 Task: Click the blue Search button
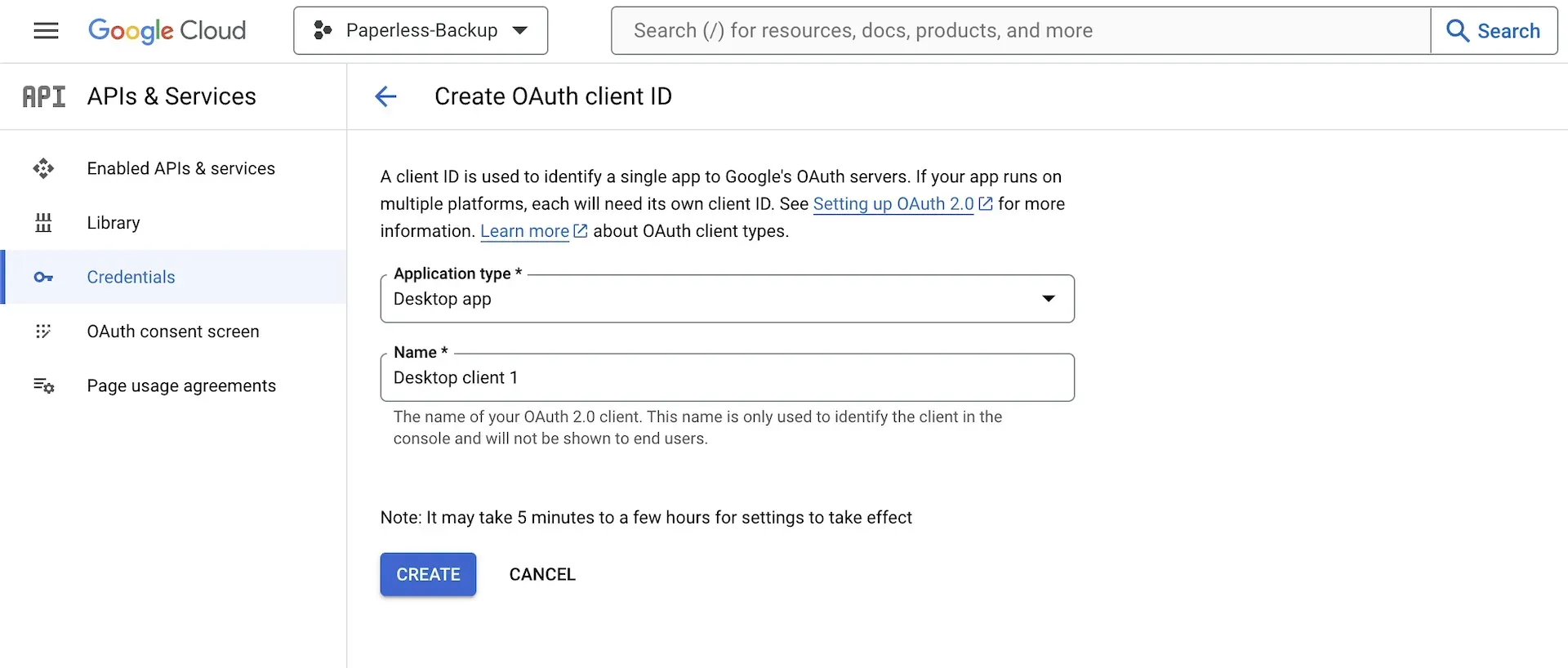click(x=1494, y=31)
